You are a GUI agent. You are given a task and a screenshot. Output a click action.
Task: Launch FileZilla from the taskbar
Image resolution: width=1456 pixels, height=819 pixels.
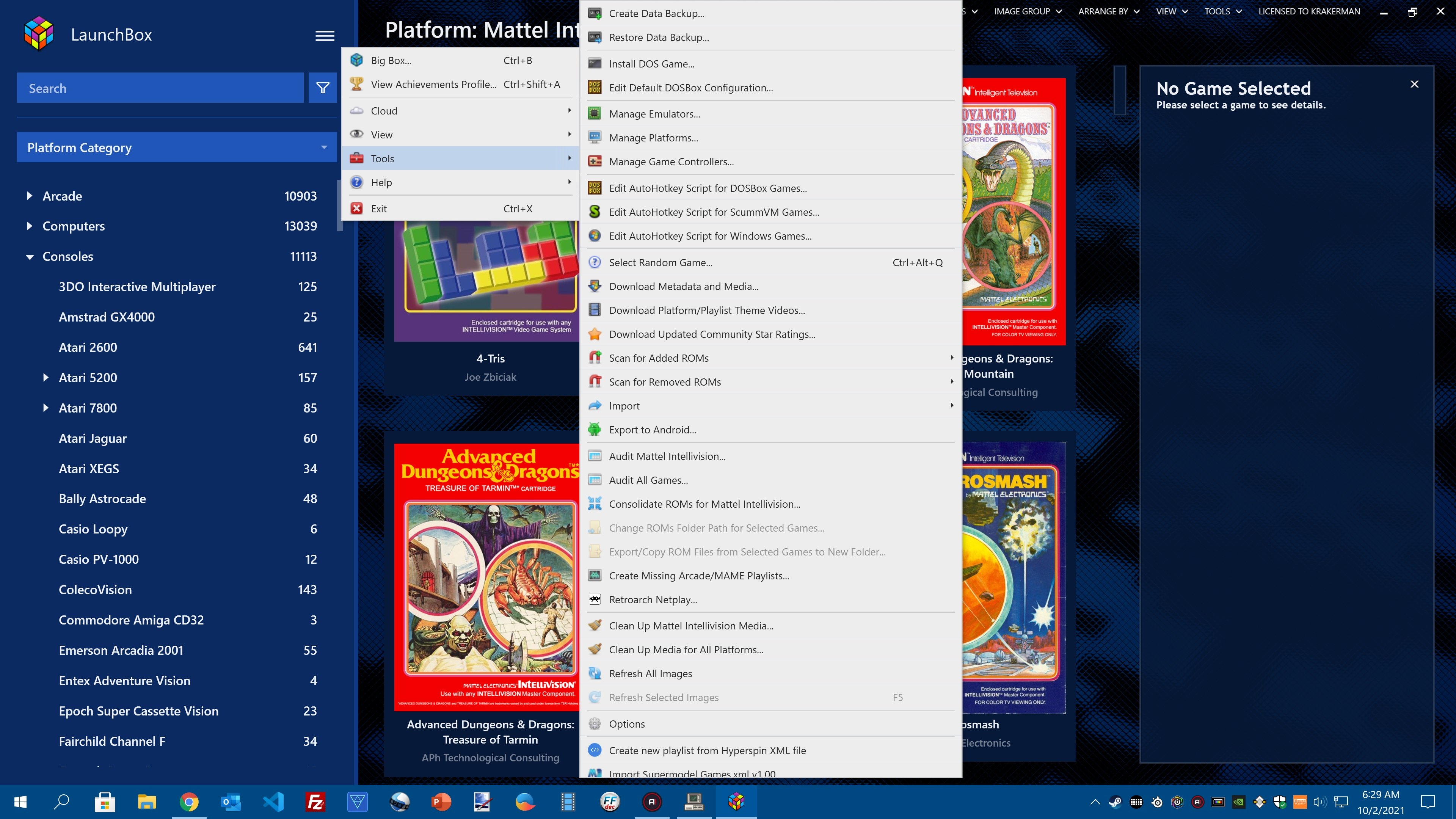point(315,802)
